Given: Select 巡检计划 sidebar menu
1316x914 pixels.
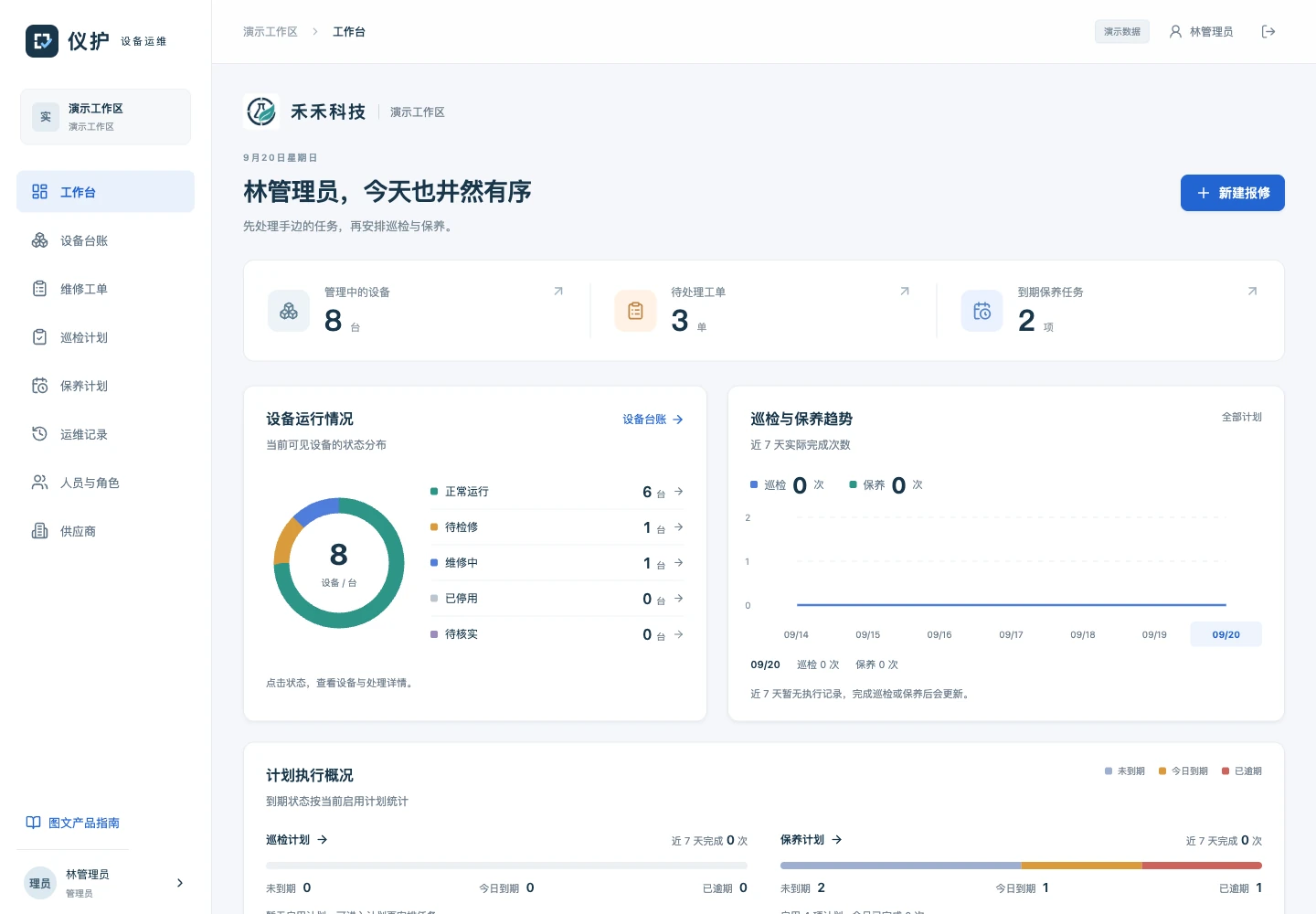Looking at the screenshot, I should pyautogui.click(x=105, y=337).
